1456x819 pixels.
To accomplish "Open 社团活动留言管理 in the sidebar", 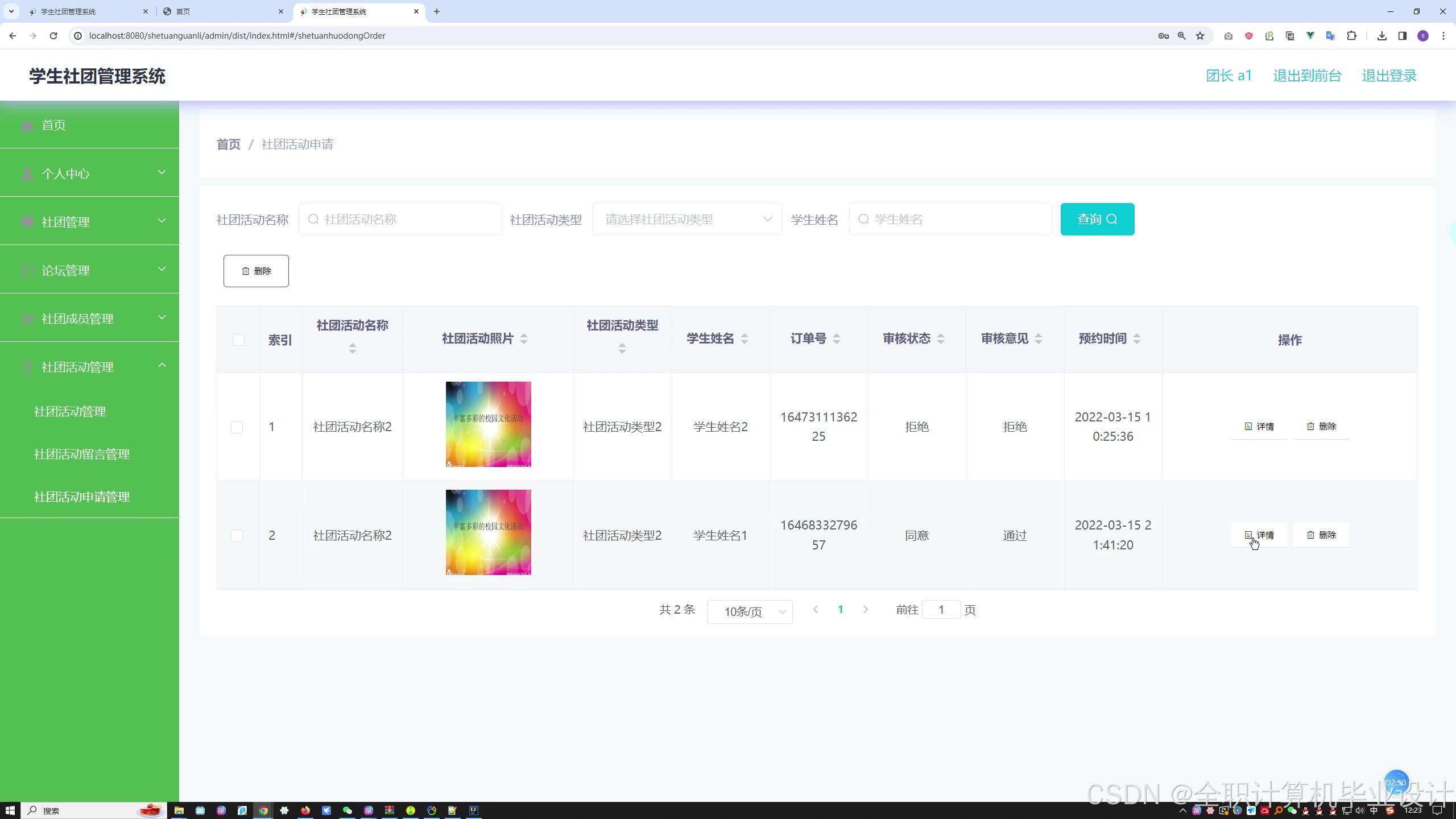I will coord(82,454).
